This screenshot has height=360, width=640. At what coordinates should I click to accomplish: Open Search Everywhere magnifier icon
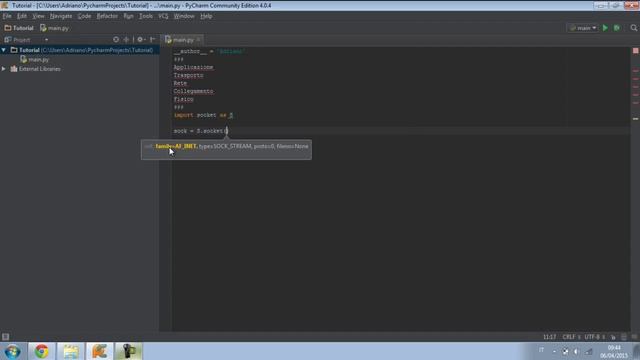pos(633,28)
